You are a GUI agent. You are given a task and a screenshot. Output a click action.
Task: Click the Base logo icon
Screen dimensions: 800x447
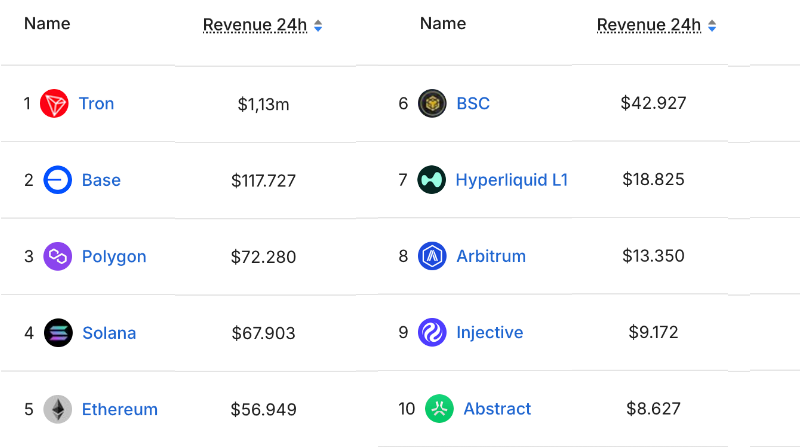click(58, 180)
